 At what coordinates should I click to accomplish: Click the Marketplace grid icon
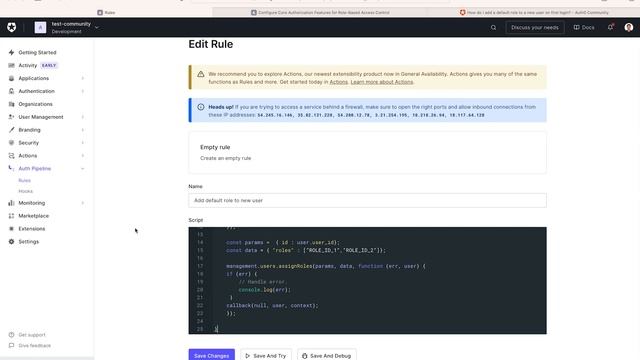click(11, 216)
